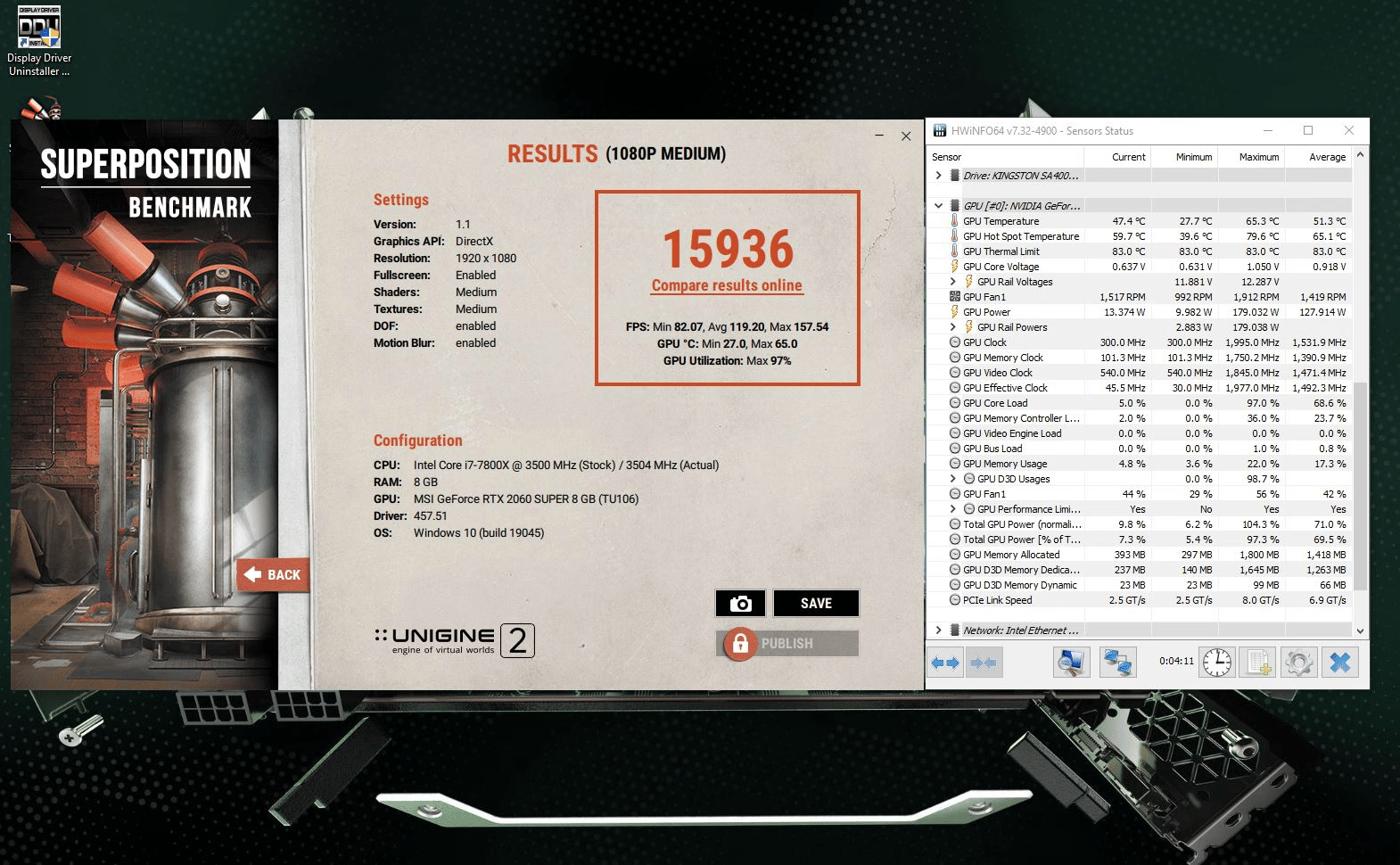Click the Fan1 percentage row showing 44 %
1400x865 pixels.
pyautogui.click(x=1140, y=493)
